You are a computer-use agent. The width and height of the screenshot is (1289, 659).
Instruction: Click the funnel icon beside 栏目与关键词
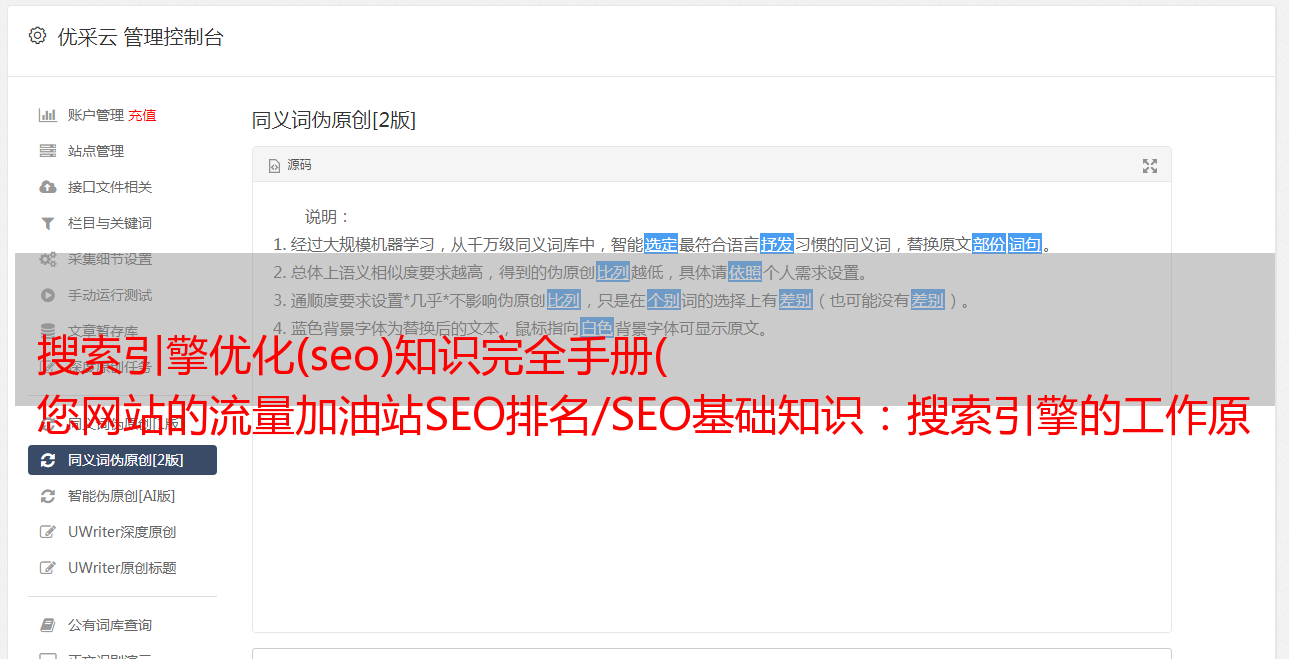point(47,223)
